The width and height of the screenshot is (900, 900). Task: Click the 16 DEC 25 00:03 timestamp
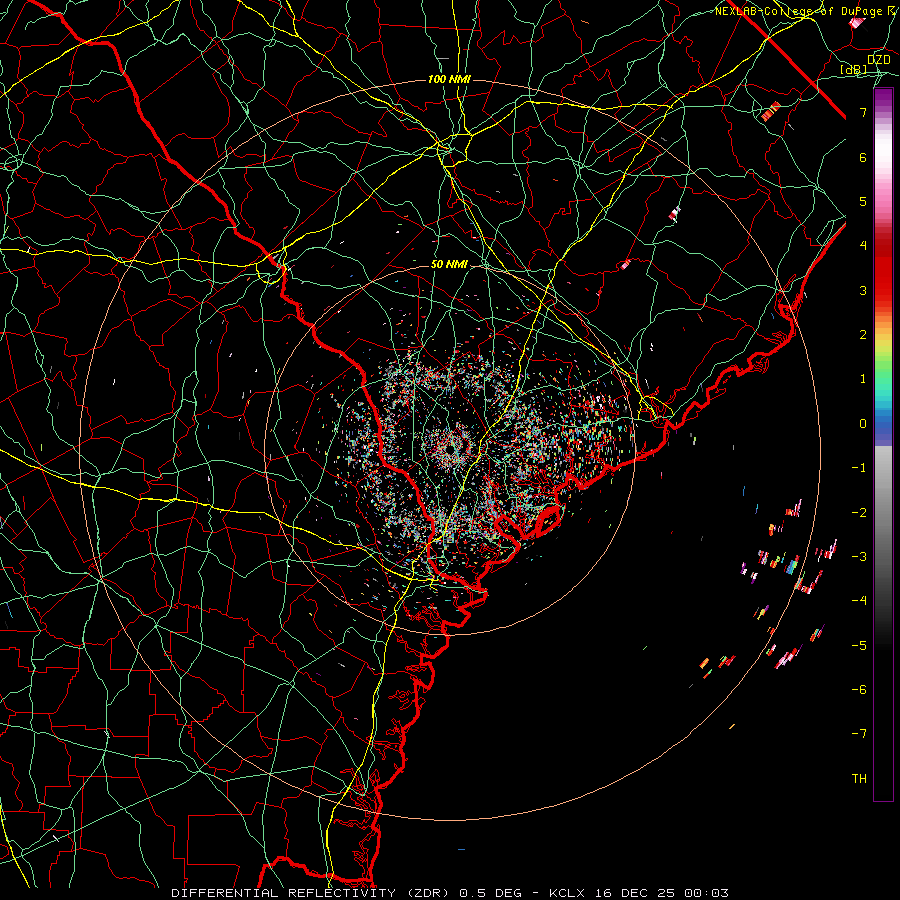pos(664,893)
